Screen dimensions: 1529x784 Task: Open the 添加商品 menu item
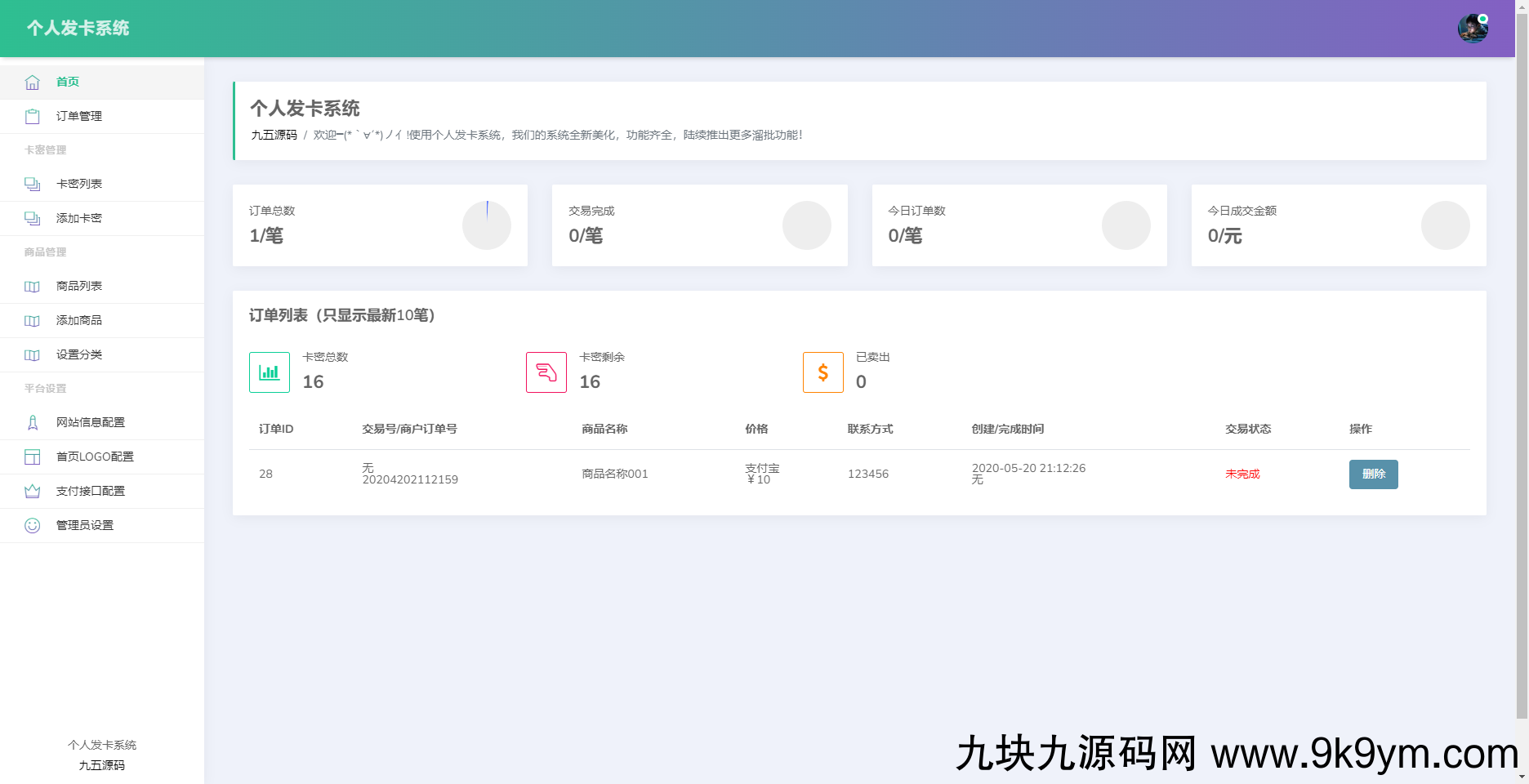tap(79, 321)
